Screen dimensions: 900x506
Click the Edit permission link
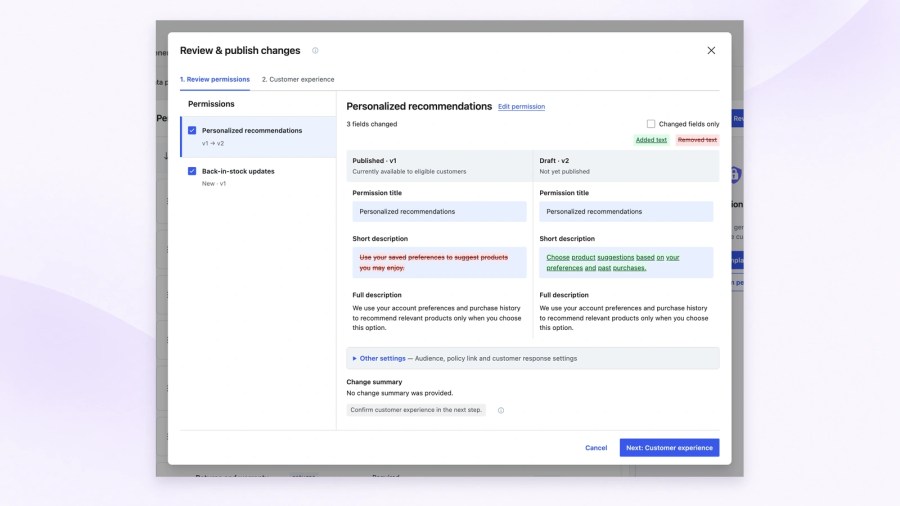[521, 107]
